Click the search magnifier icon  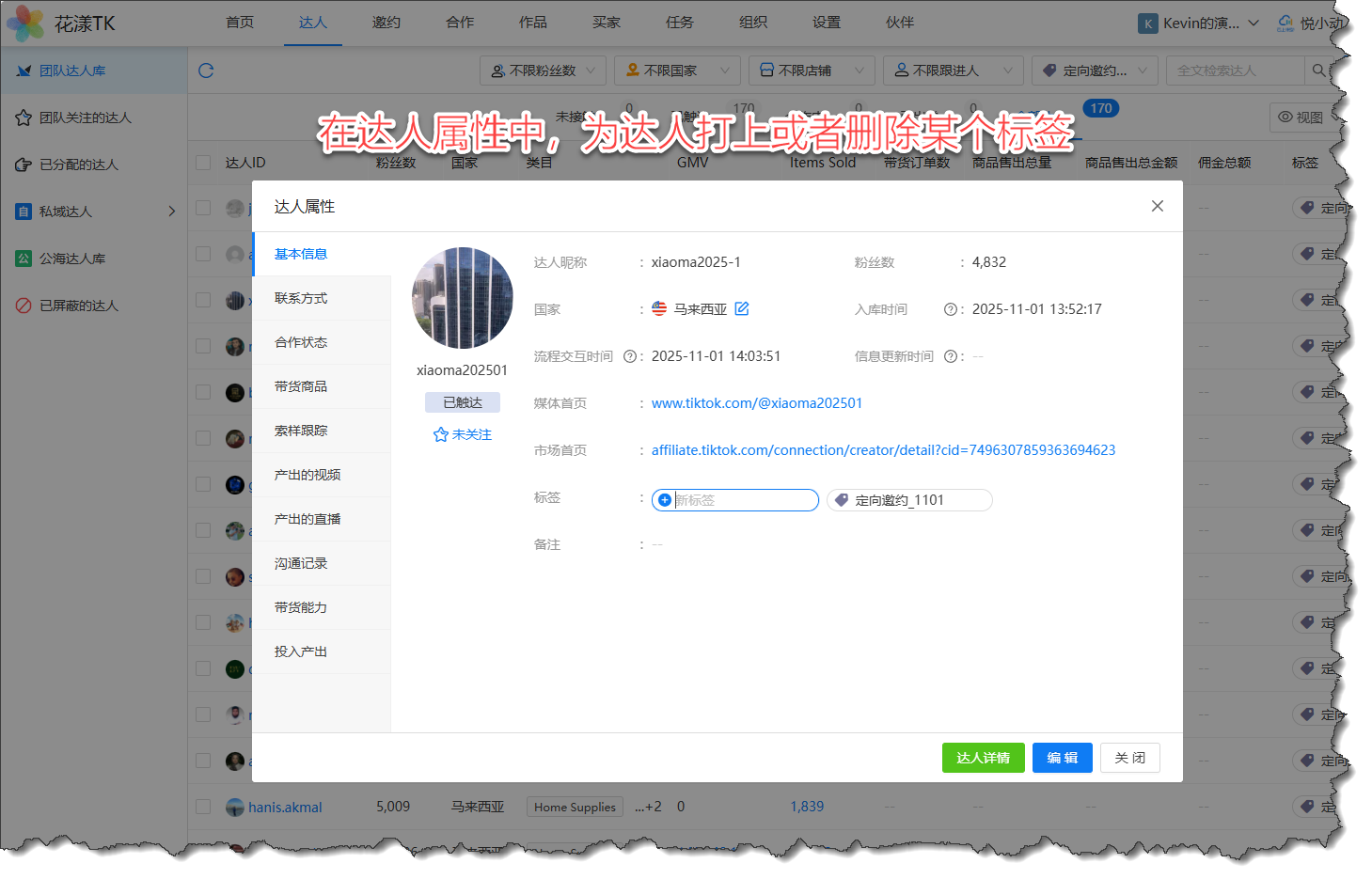click(1318, 71)
